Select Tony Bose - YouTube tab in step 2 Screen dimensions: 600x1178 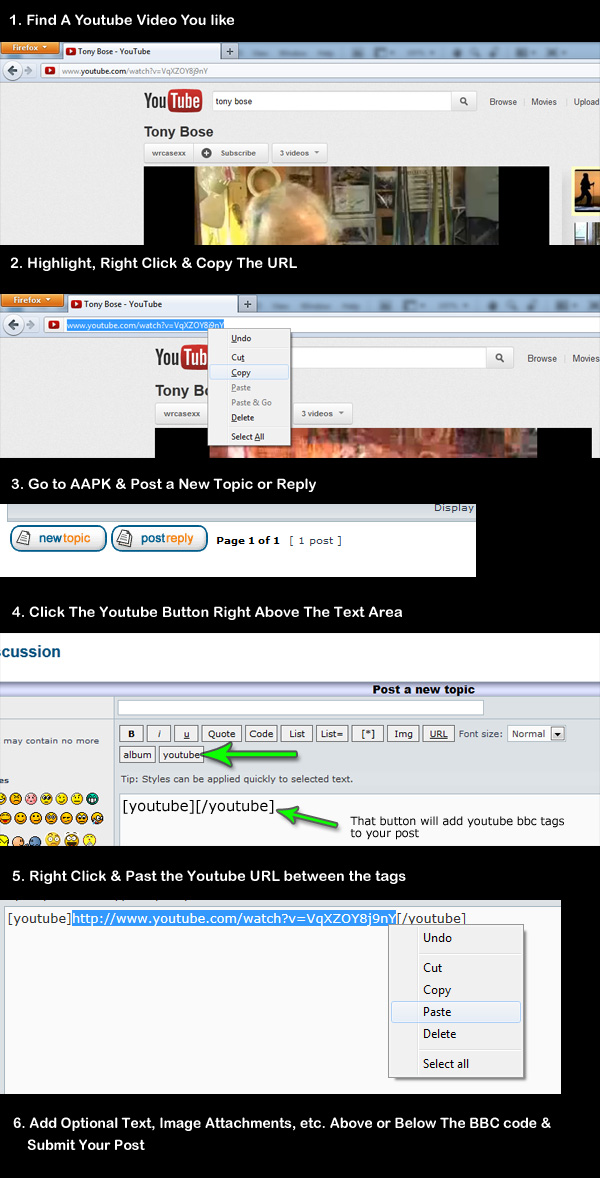(x=151, y=304)
